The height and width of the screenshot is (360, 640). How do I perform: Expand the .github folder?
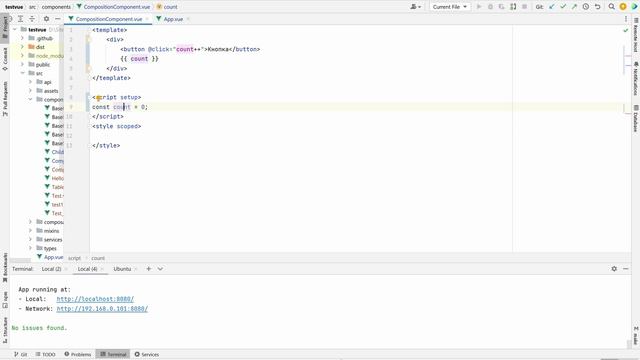[x=22, y=38]
